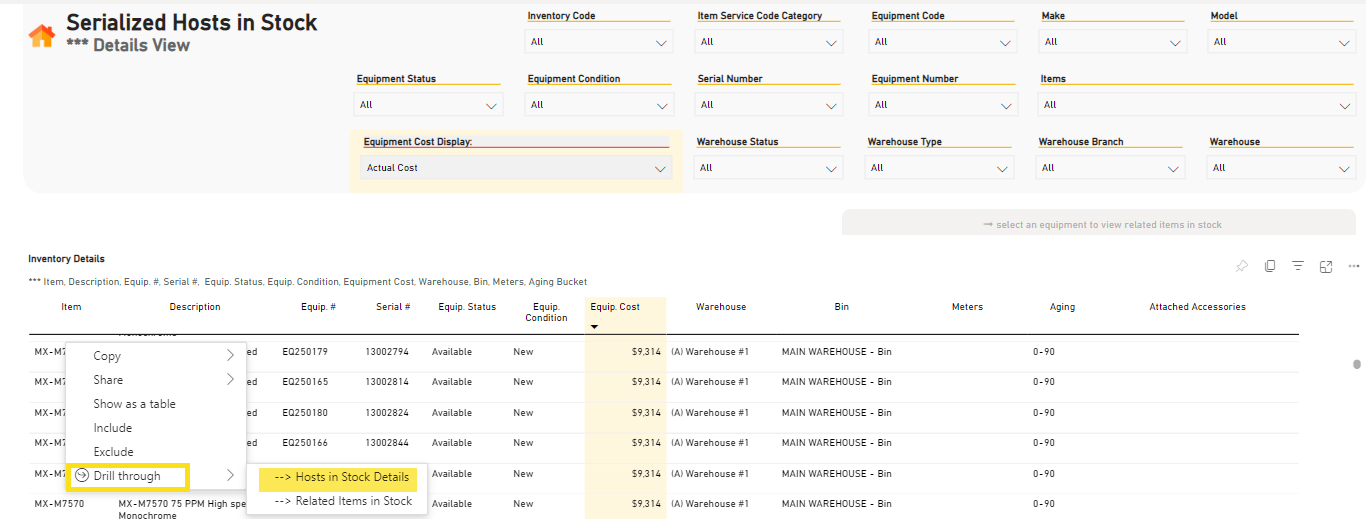Select Show as a table
The width and height of the screenshot is (1366, 519).
(x=156, y=404)
